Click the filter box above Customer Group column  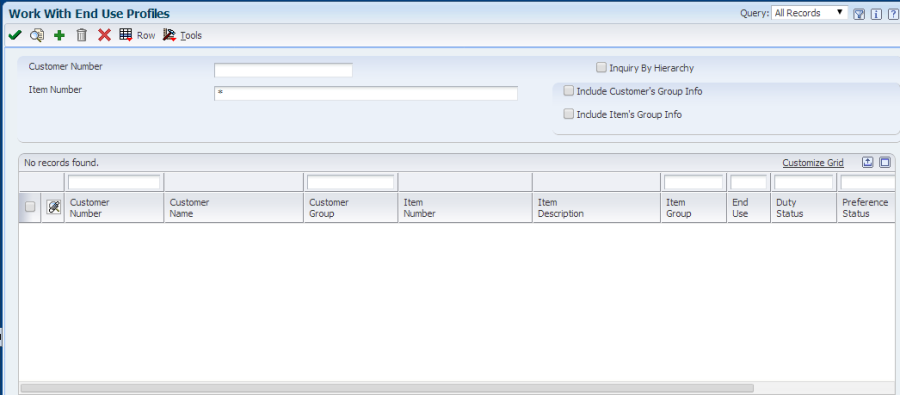click(x=351, y=183)
